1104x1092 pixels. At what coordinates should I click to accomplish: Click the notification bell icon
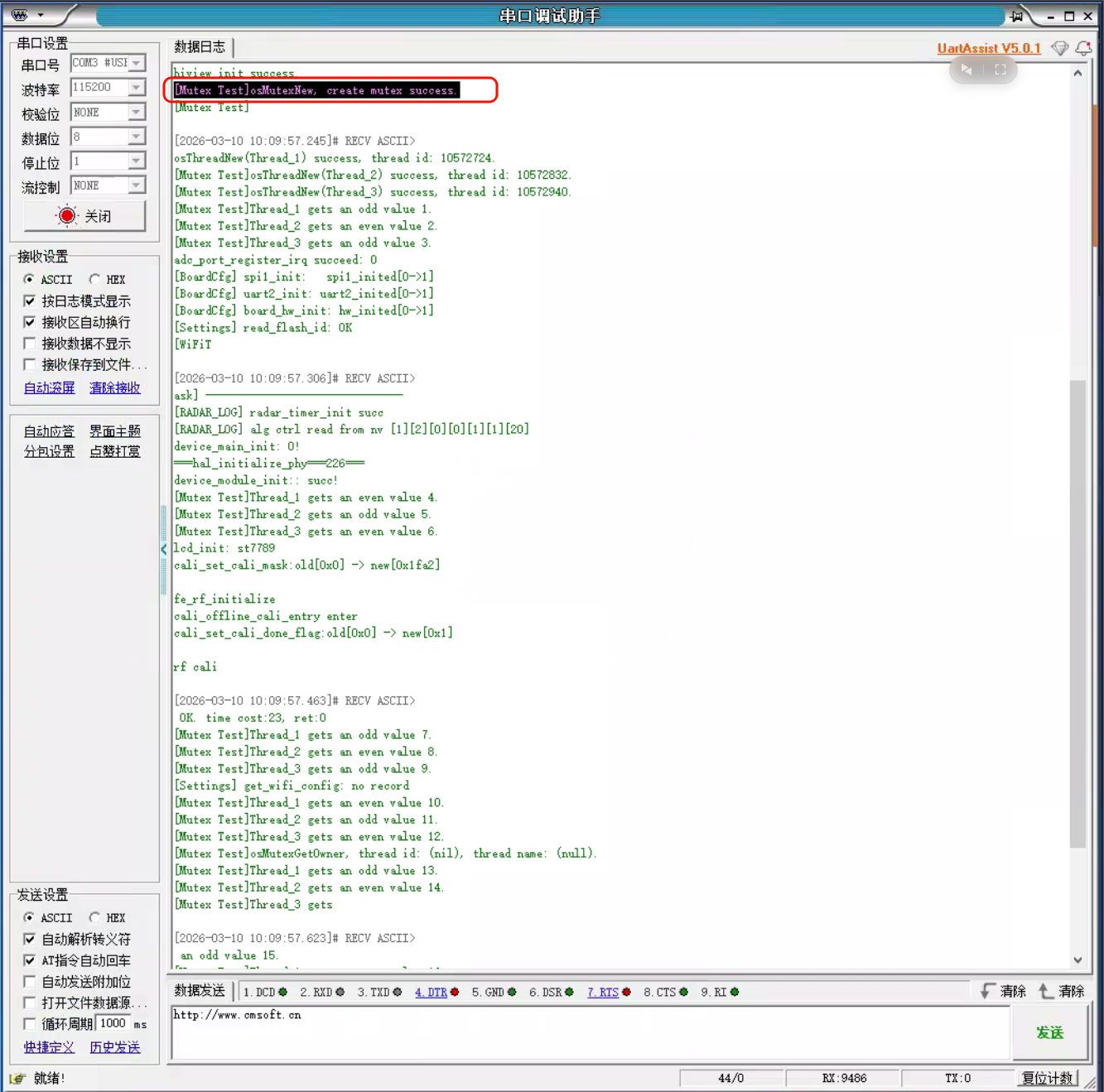[x=1083, y=48]
